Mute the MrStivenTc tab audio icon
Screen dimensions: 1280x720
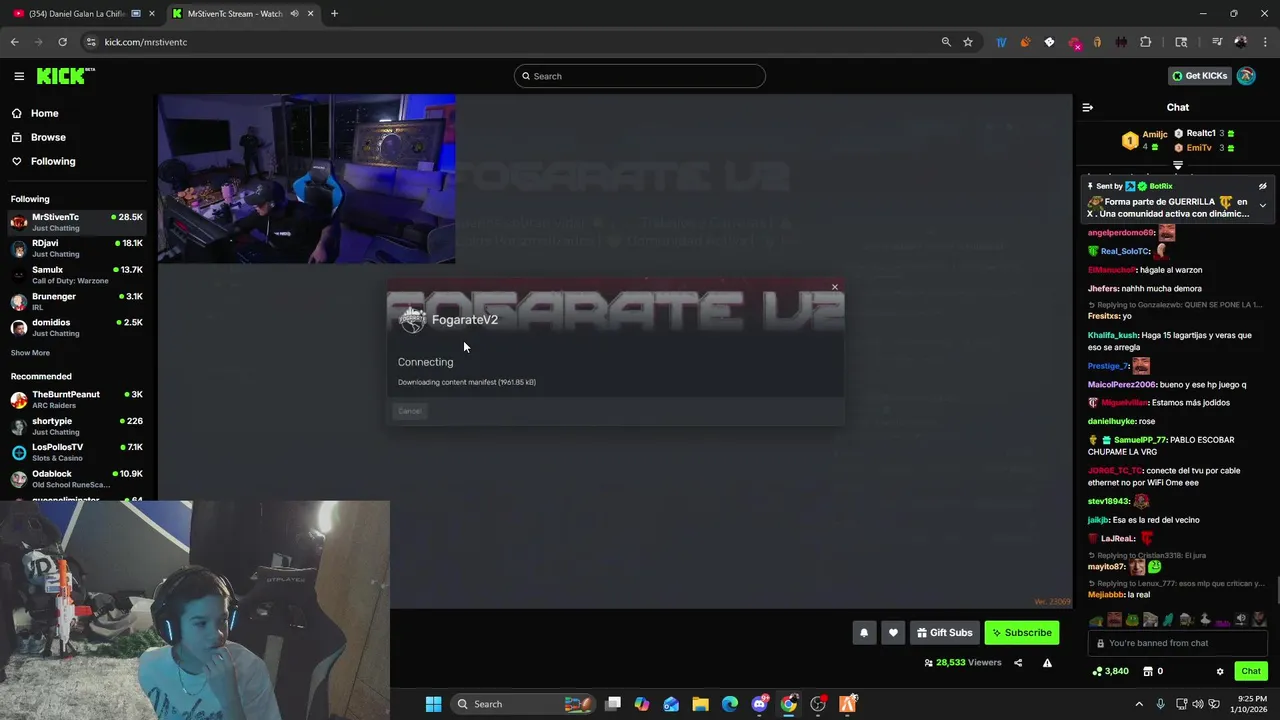[294, 14]
